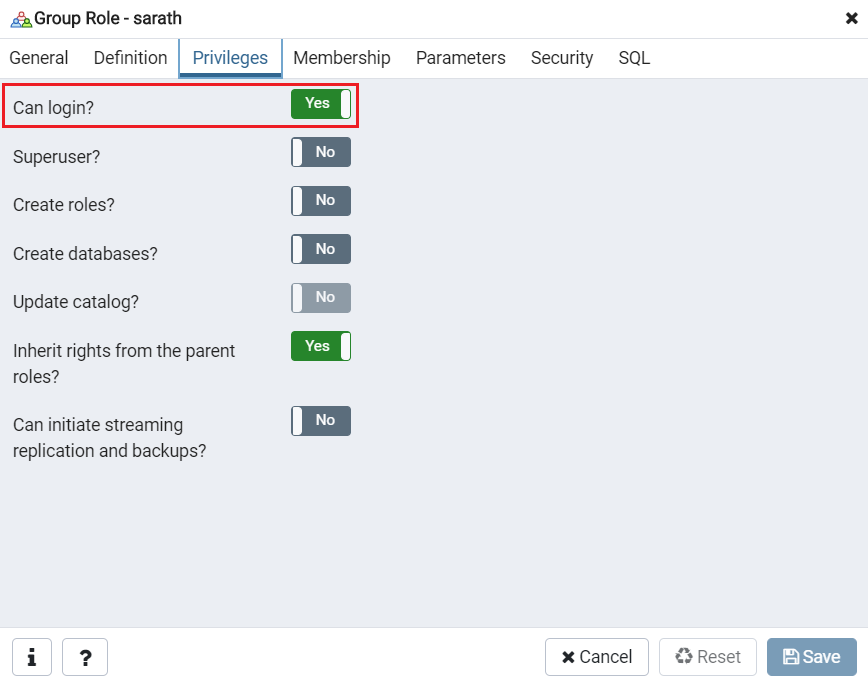The image size is (868, 684).
Task: Close the Group Role dialog with the X
Action: click(x=852, y=17)
